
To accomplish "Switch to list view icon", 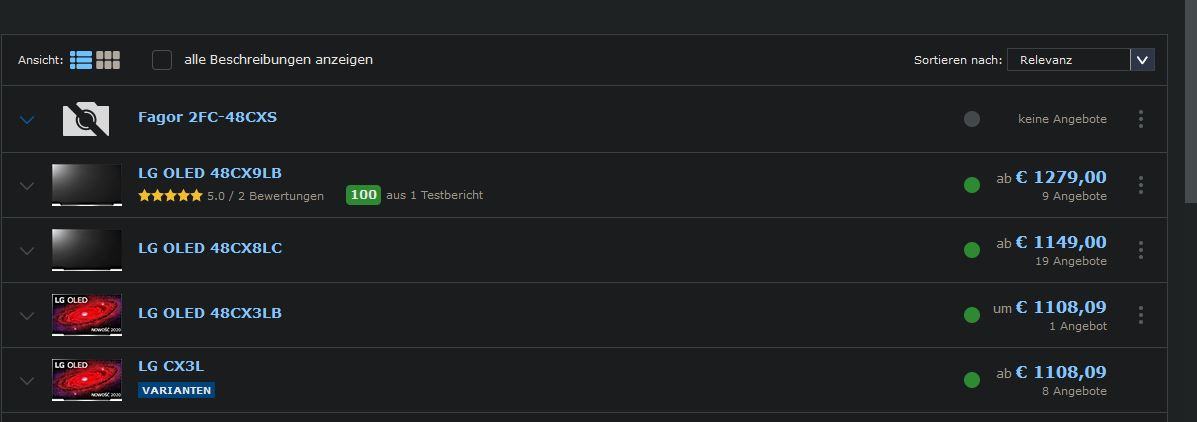I will (x=81, y=60).
